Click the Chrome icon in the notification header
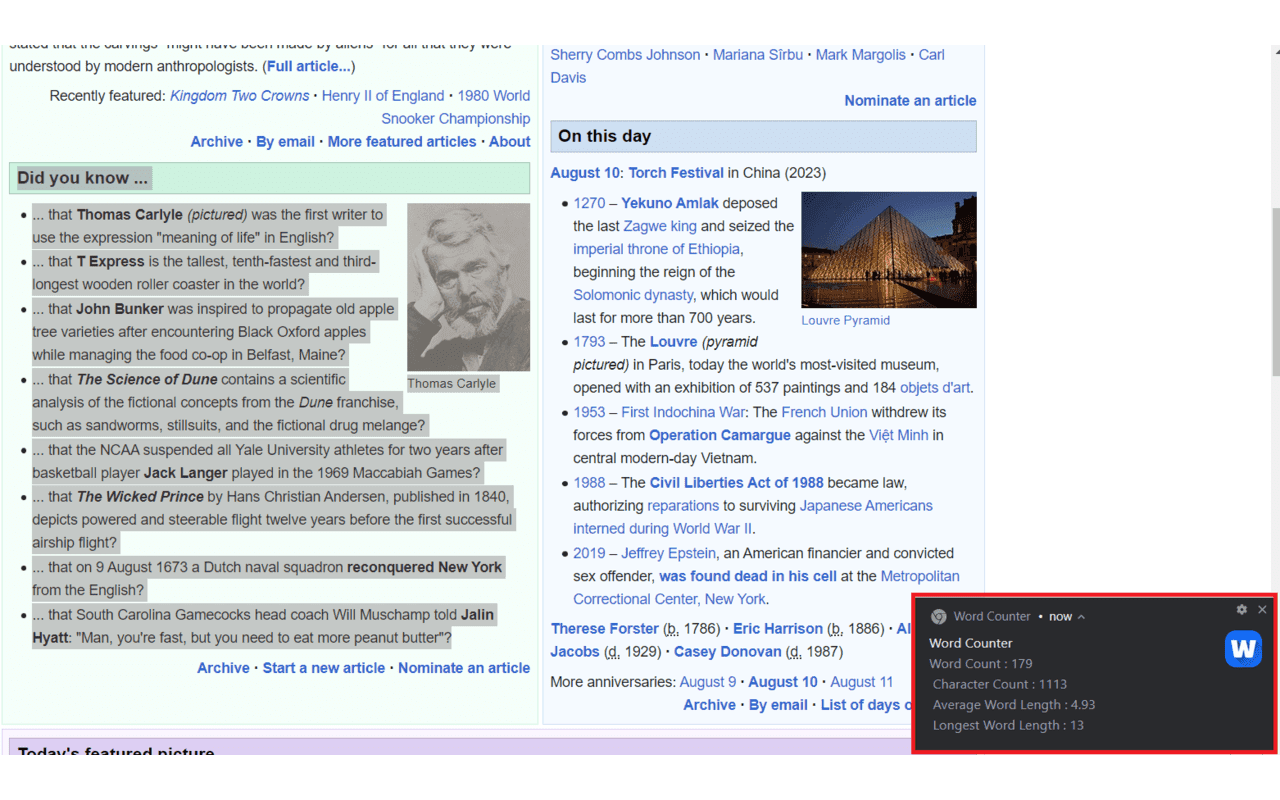The height and width of the screenshot is (800, 1280). click(x=939, y=616)
